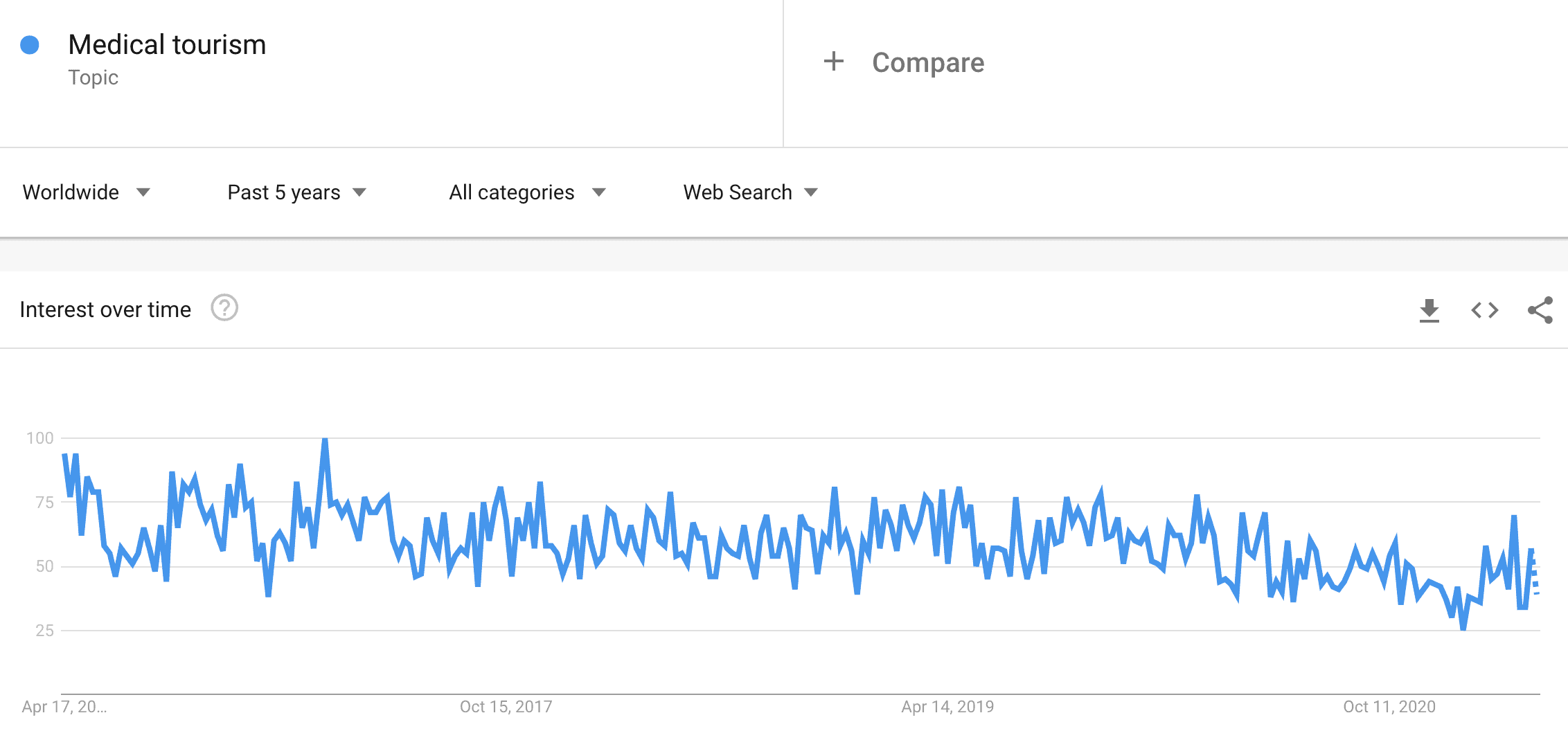
Task: Share the Interest over time chart
Action: click(x=1541, y=309)
